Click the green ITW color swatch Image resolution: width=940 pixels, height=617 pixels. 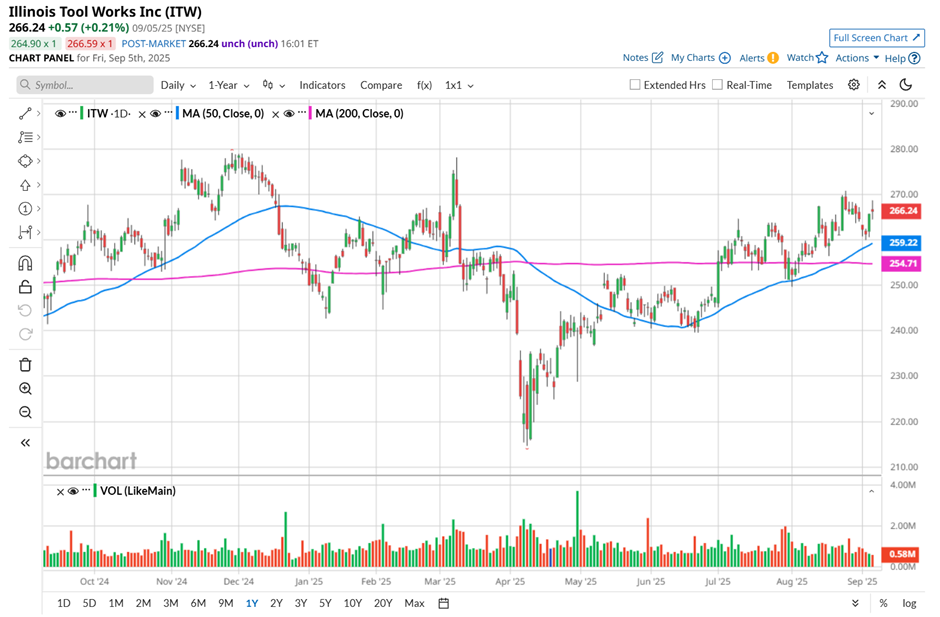82,113
